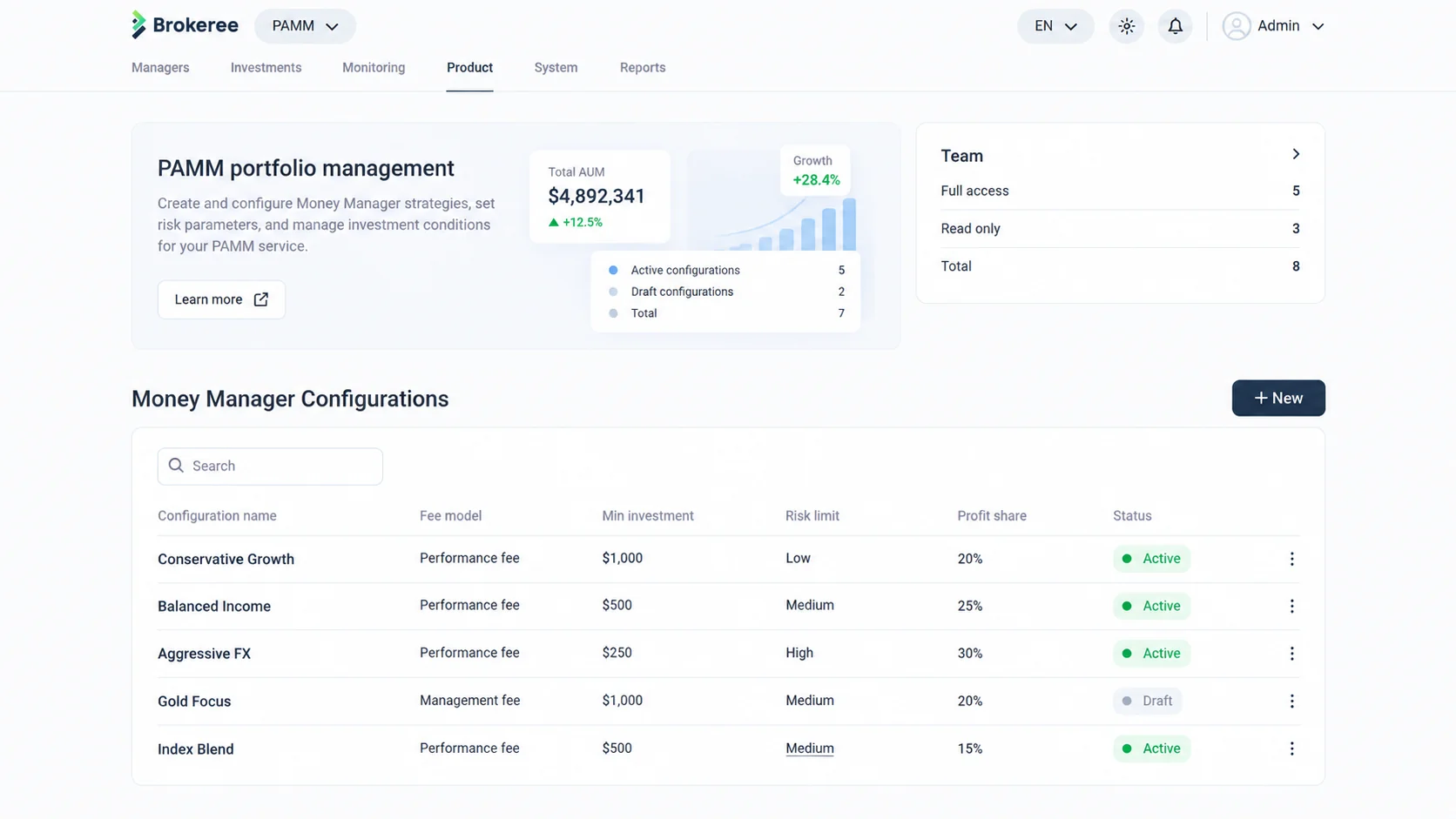Viewport: 1456px width, 819px height.
Task: Click the Gold Focus configuration name
Action: tap(194, 701)
